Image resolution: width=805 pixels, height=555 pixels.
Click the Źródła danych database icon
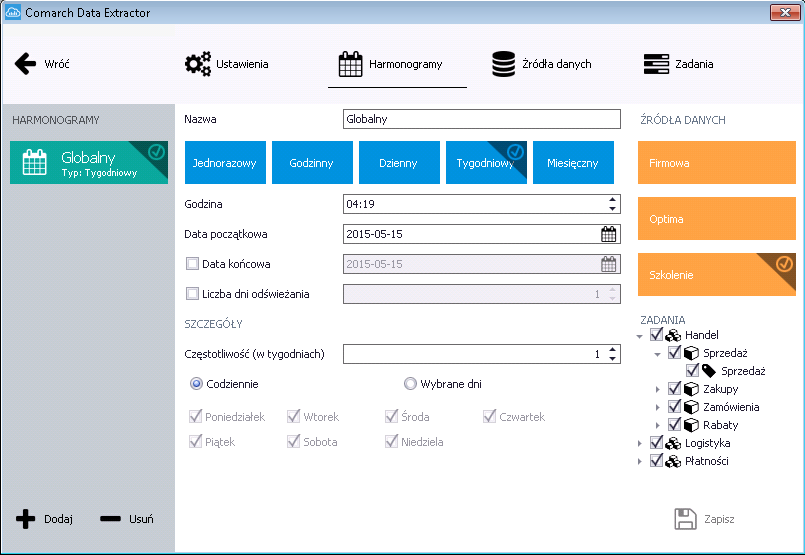[504, 64]
